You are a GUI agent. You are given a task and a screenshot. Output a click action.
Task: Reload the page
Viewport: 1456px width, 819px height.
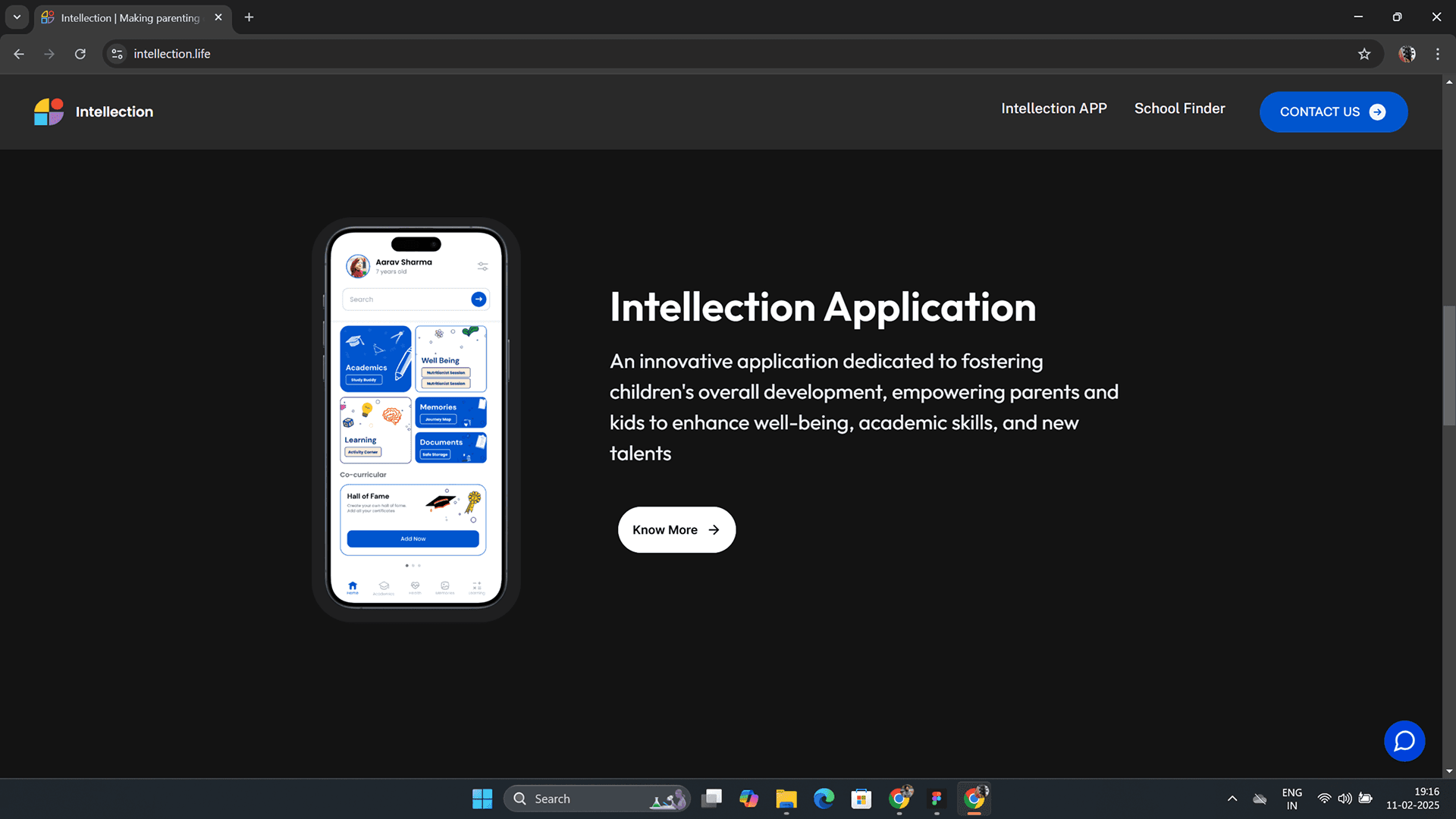80,54
